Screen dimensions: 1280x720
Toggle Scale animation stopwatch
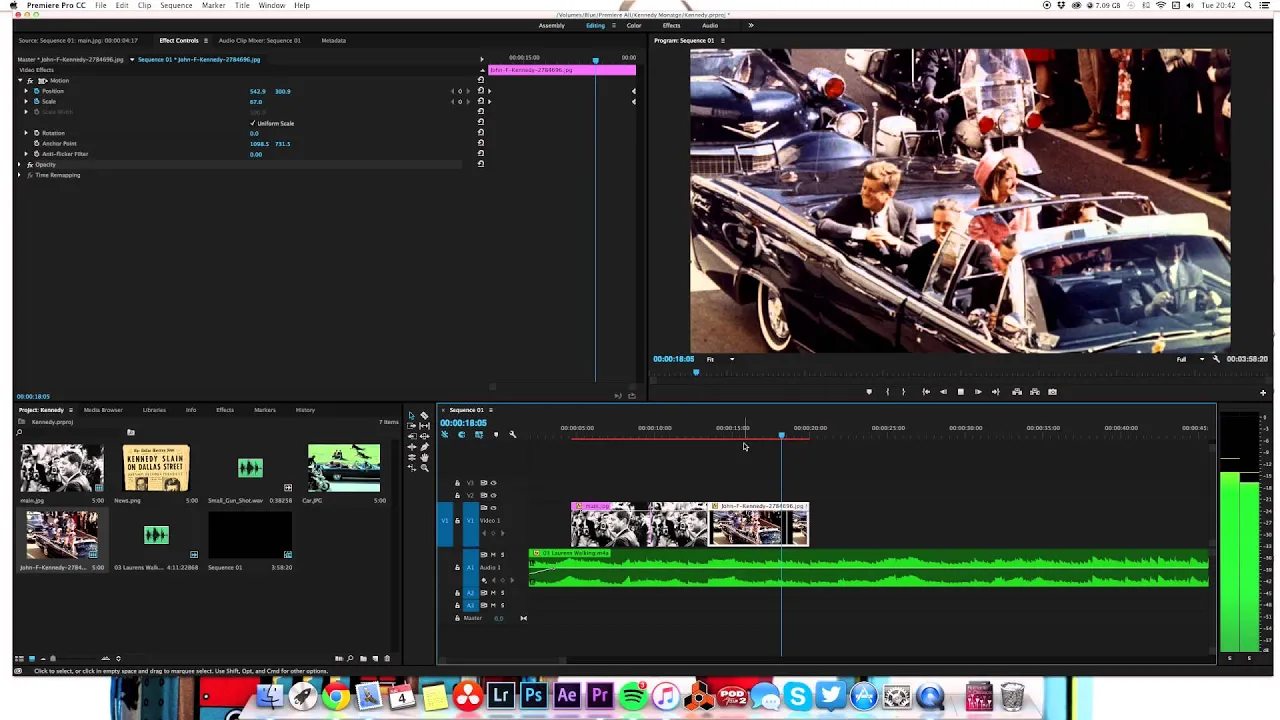(x=37, y=101)
